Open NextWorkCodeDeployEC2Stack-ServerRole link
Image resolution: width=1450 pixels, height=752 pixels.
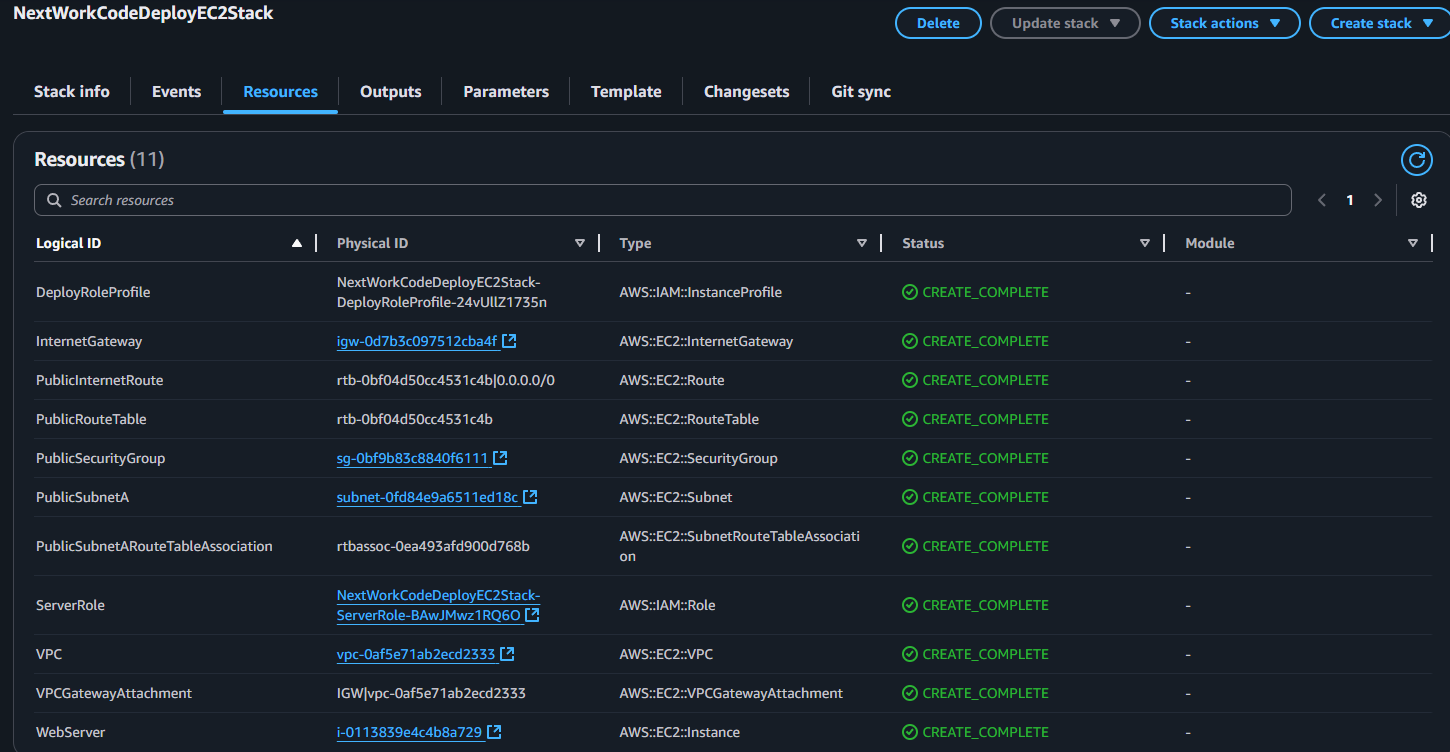tap(438, 605)
